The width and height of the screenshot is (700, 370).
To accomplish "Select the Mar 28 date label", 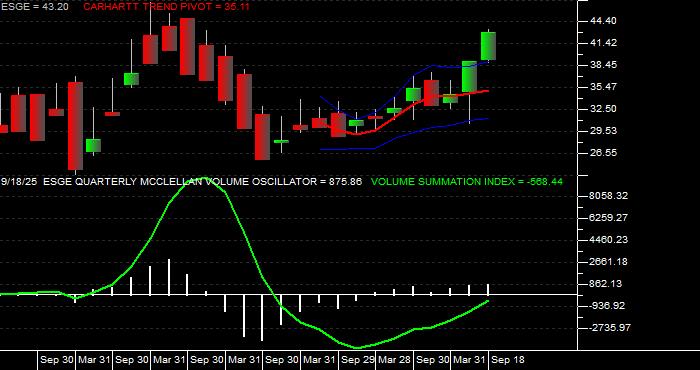I will (395, 360).
